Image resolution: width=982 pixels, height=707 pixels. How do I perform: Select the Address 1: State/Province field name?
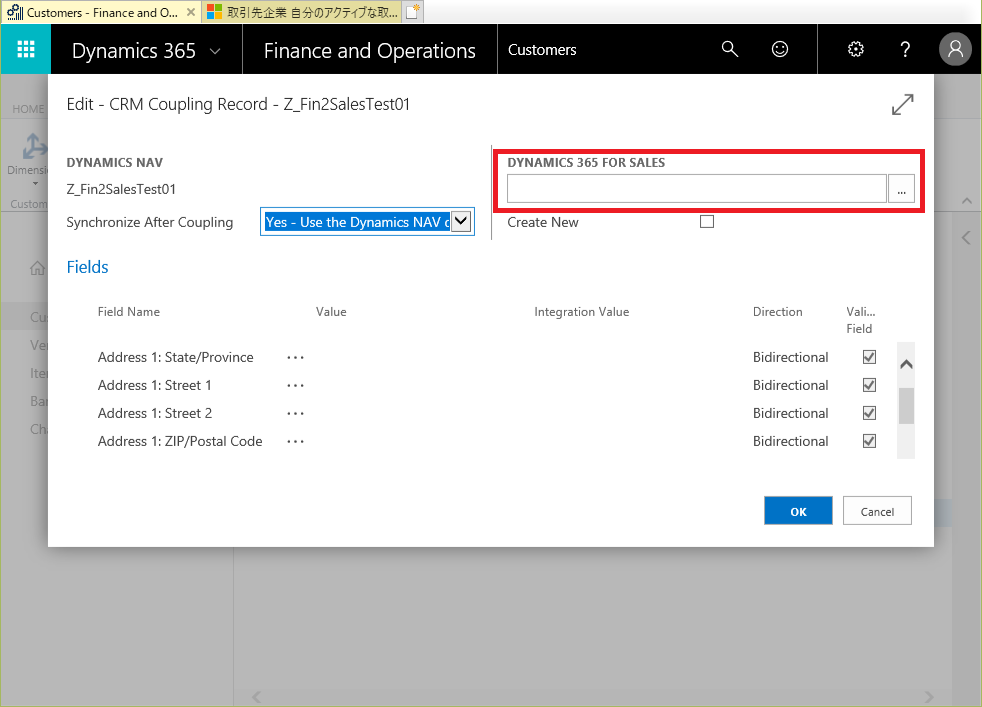coord(175,357)
